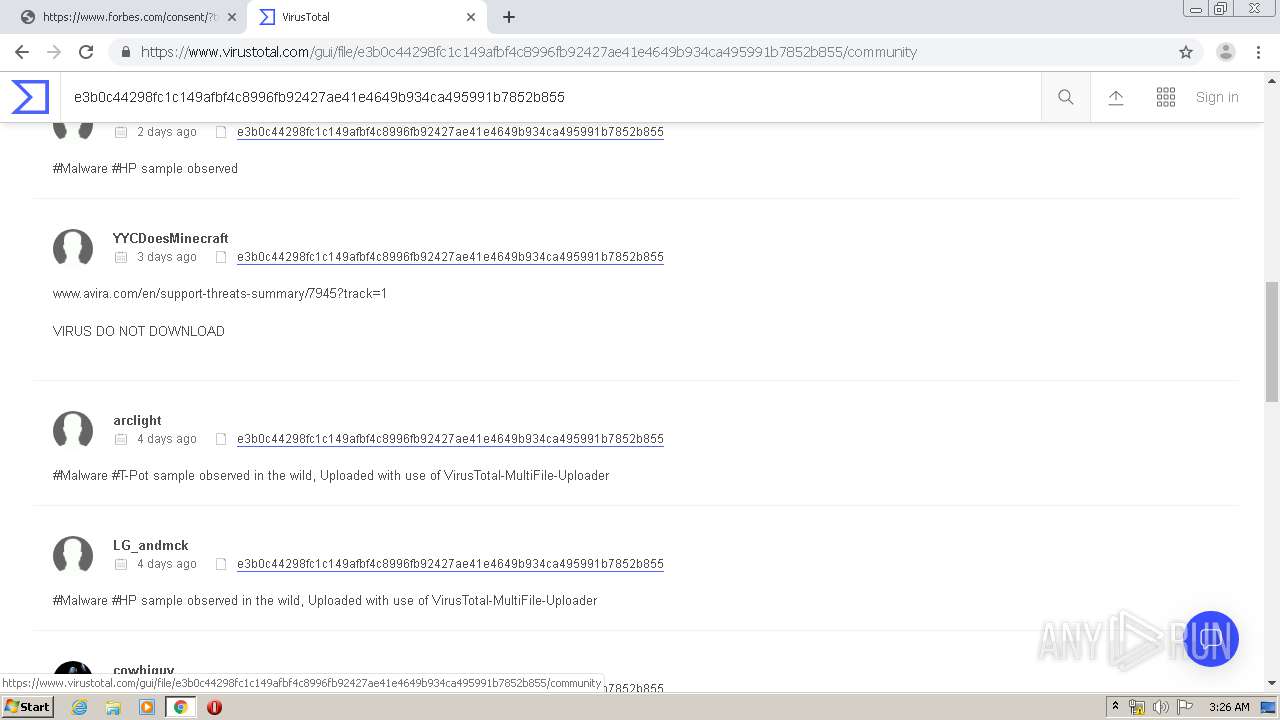Go back with browser back arrow
The width and height of the screenshot is (1280, 720).
coord(22,52)
